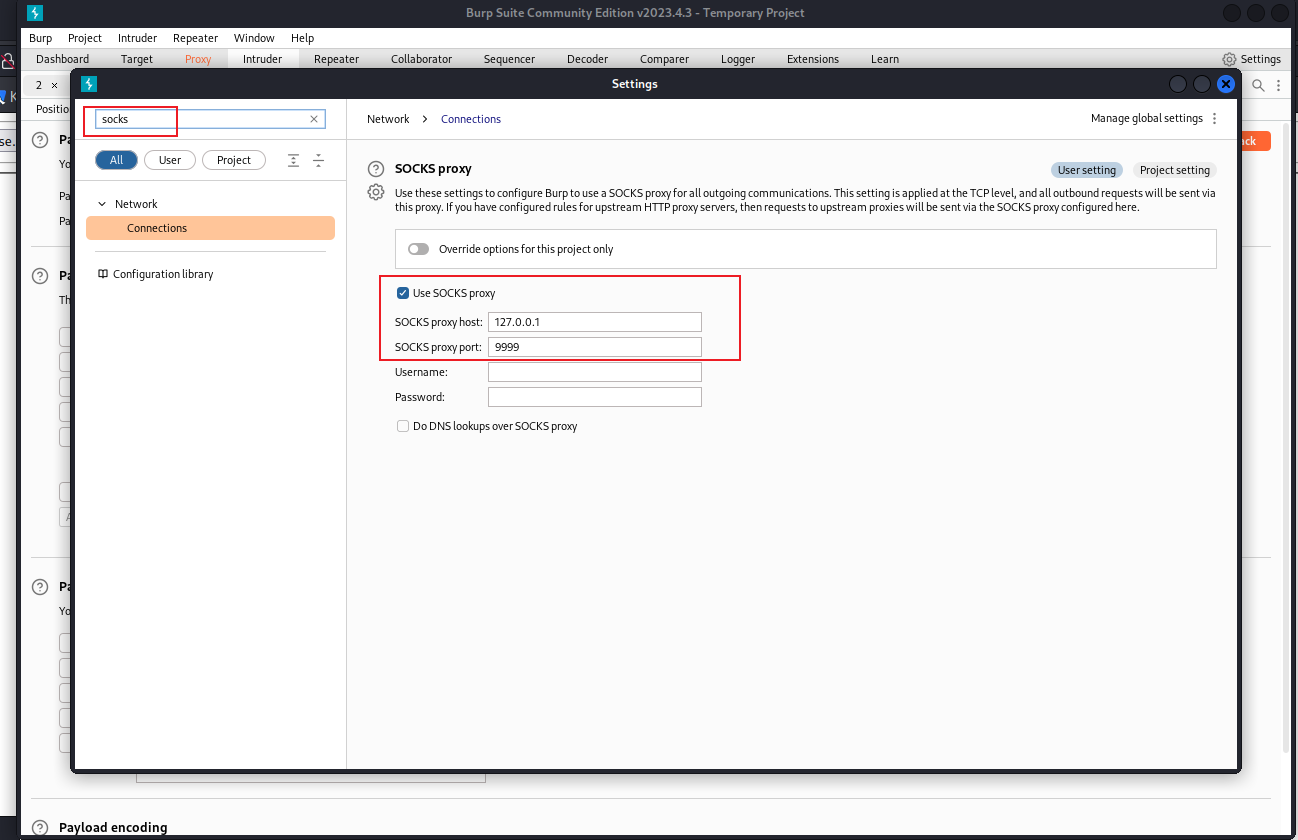Click the Username input field
Image resolution: width=1298 pixels, height=840 pixels.
595,372
